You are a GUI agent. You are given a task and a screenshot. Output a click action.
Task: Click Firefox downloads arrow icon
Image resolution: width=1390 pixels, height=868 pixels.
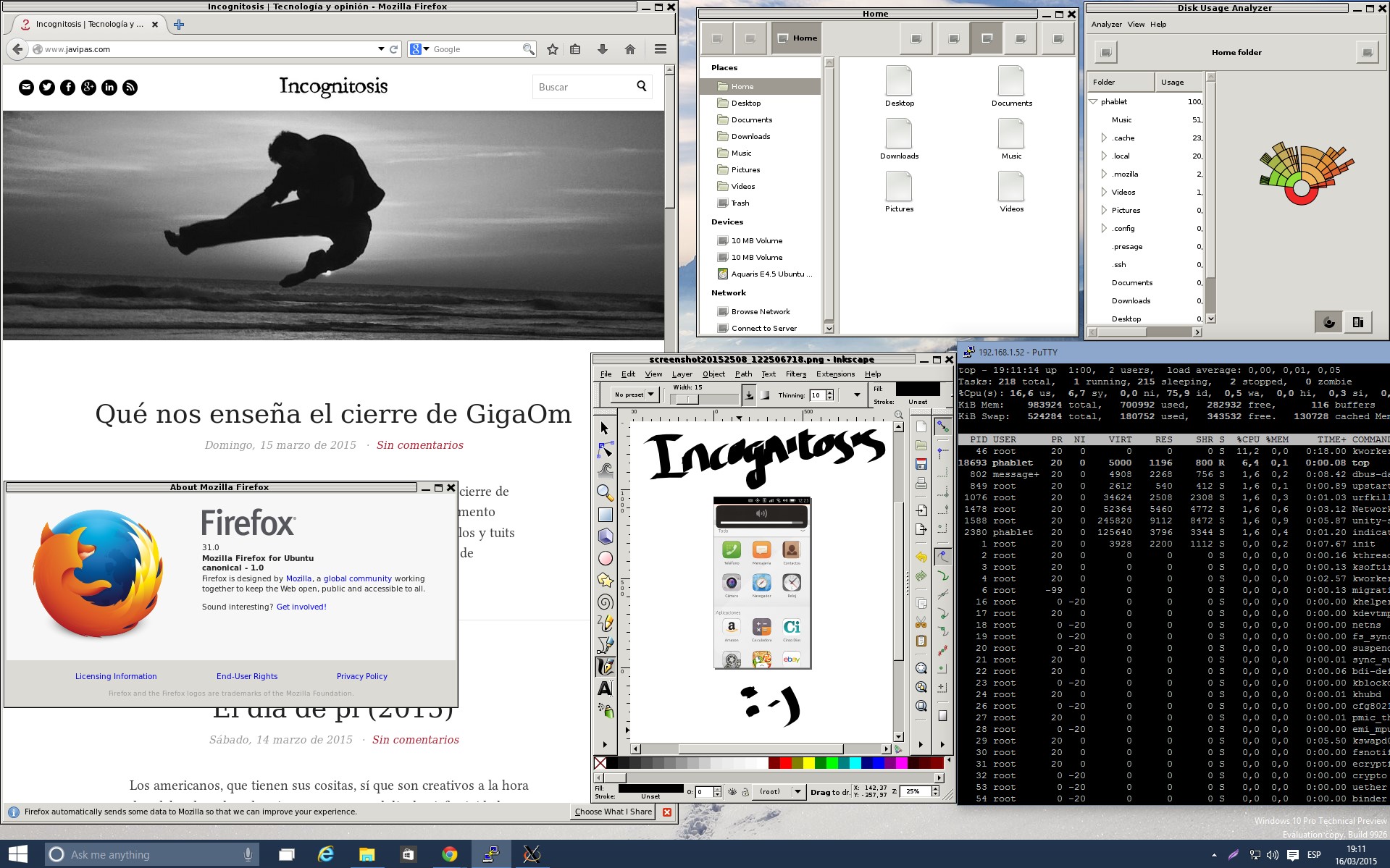coord(602,49)
